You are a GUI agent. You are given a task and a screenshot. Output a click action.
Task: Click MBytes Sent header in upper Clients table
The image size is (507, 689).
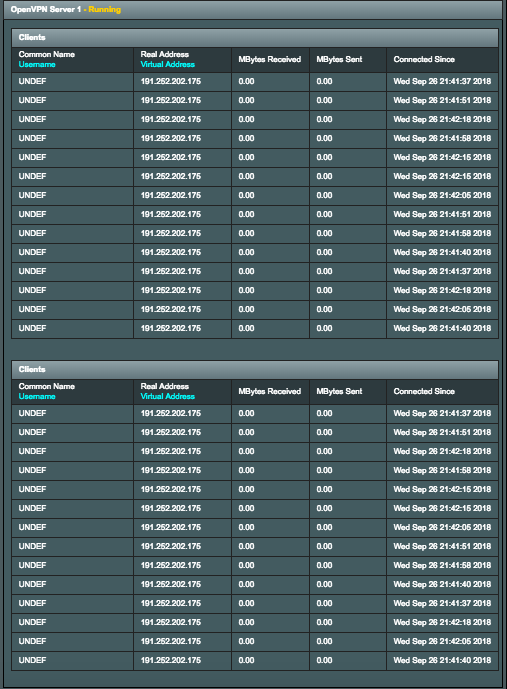(x=339, y=59)
